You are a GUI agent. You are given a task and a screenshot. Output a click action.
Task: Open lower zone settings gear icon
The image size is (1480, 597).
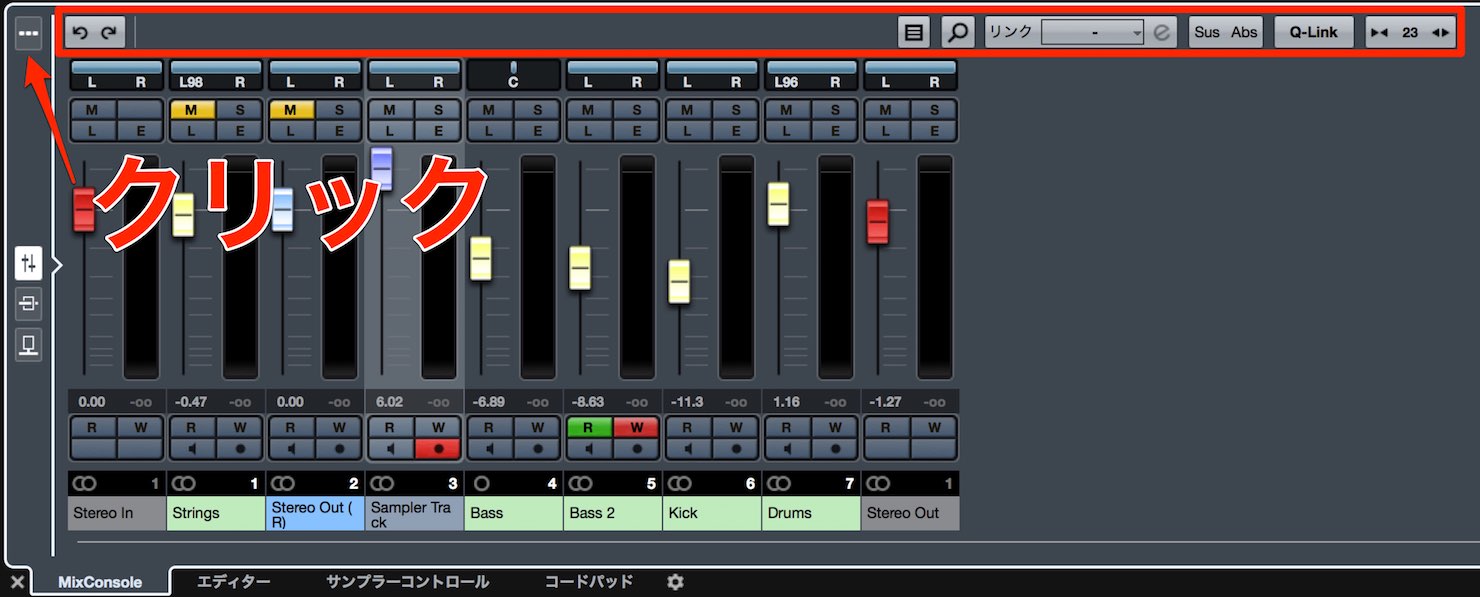point(675,581)
